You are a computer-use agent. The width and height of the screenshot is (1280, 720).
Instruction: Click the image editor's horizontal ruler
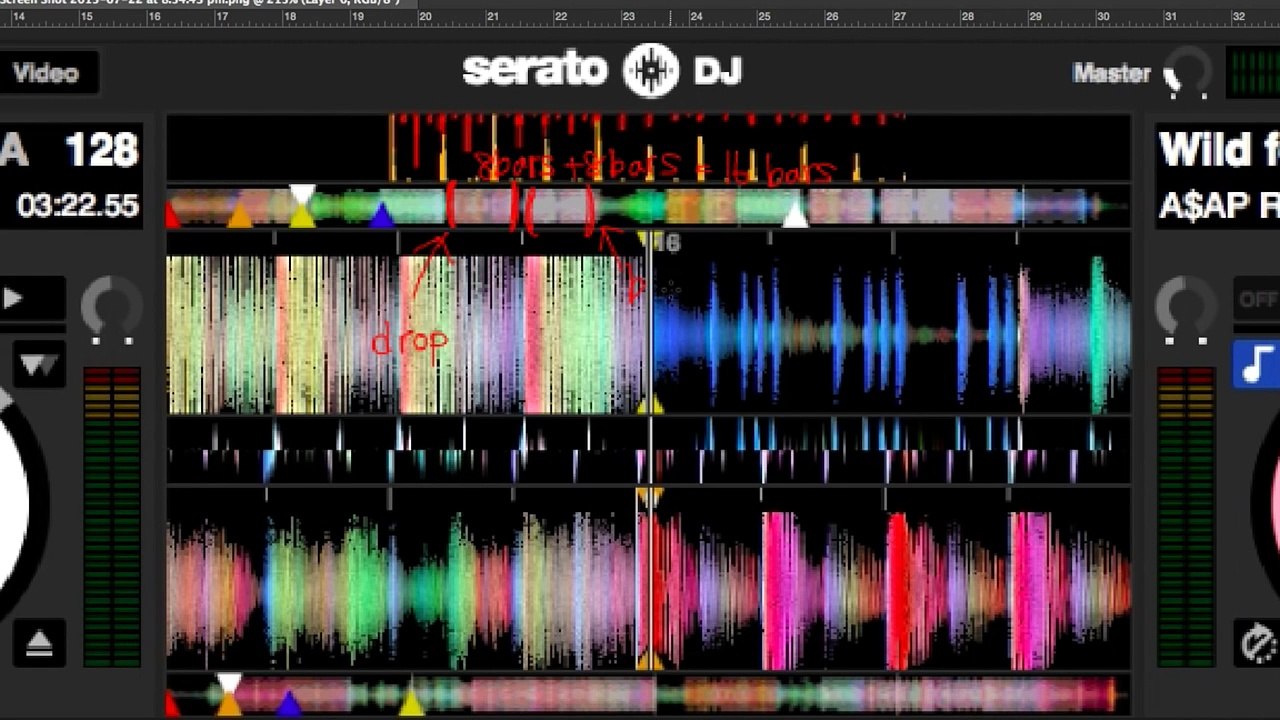coord(640,18)
